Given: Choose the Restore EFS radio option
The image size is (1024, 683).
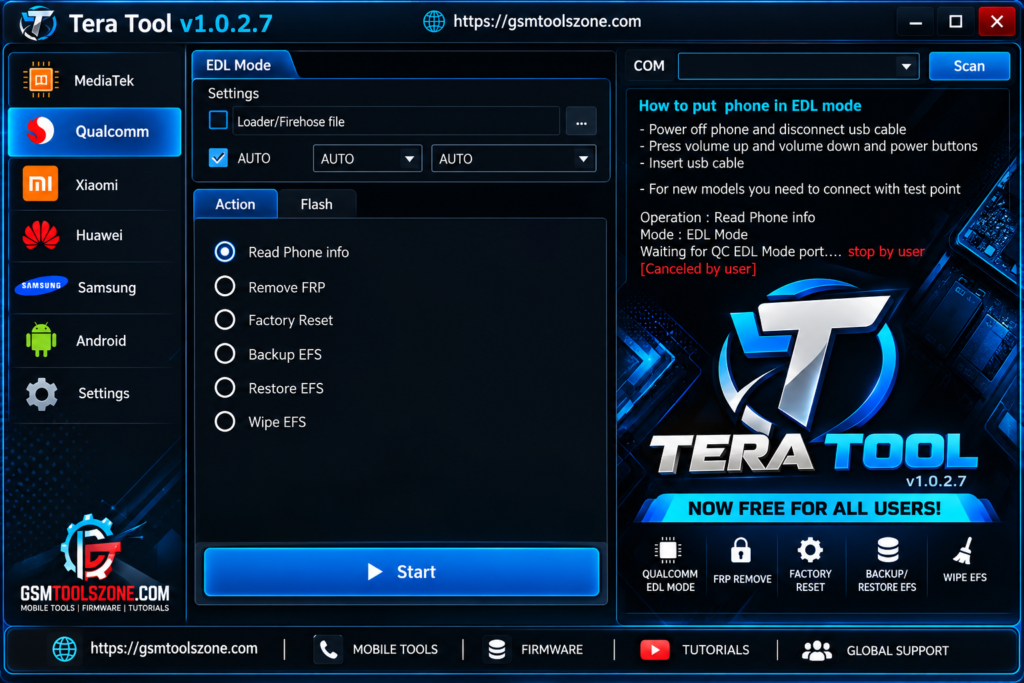Looking at the screenshot, I should [225, 388].
